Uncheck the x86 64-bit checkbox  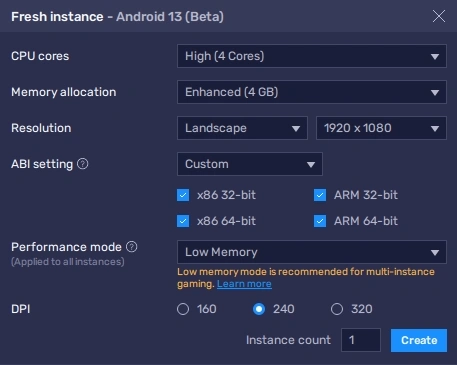[x=183, y=221]
